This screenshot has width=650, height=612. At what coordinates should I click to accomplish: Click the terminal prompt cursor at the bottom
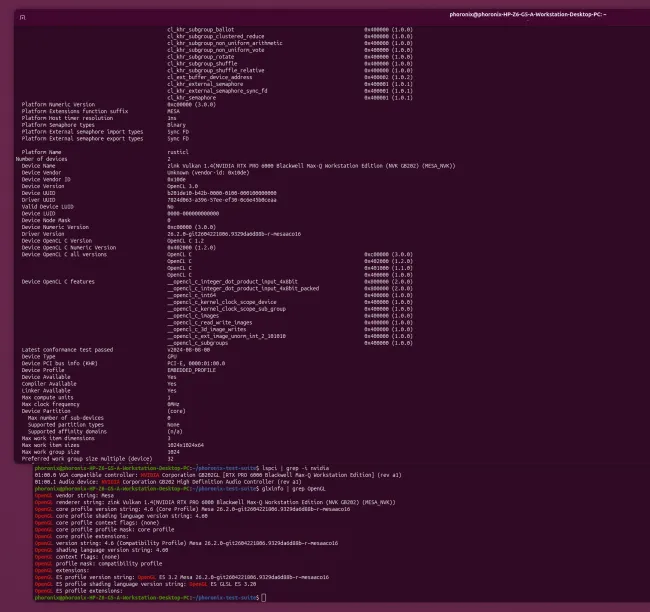click(x=264, y=597)
